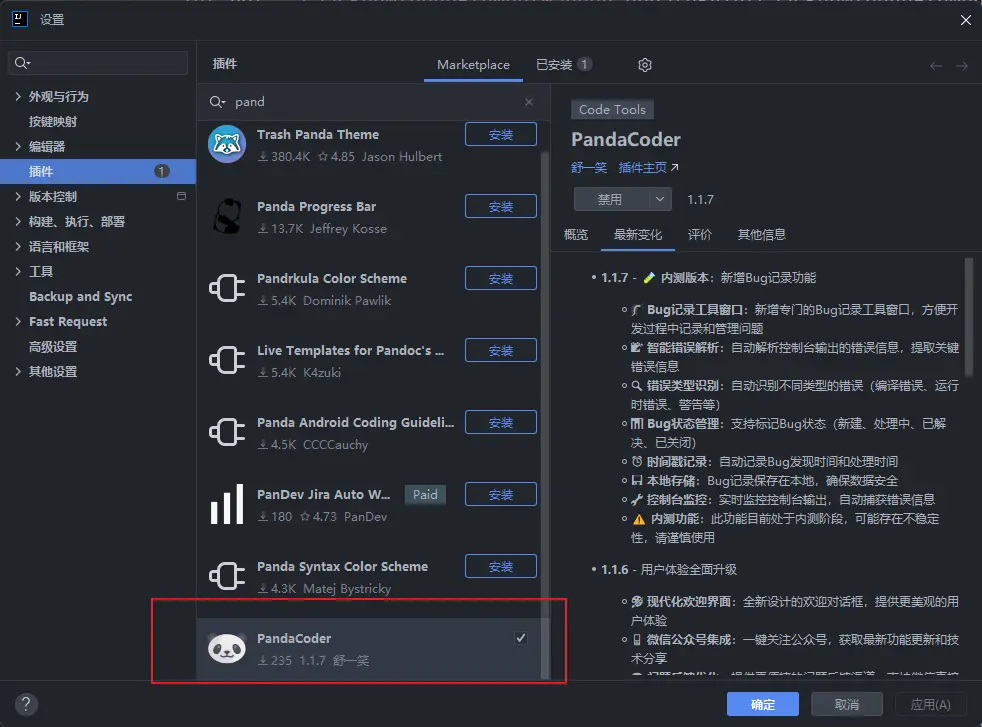Expand the 版本控制 settings category
The width and height of the screenshot is (982, 727).
(x=18, y=196)
